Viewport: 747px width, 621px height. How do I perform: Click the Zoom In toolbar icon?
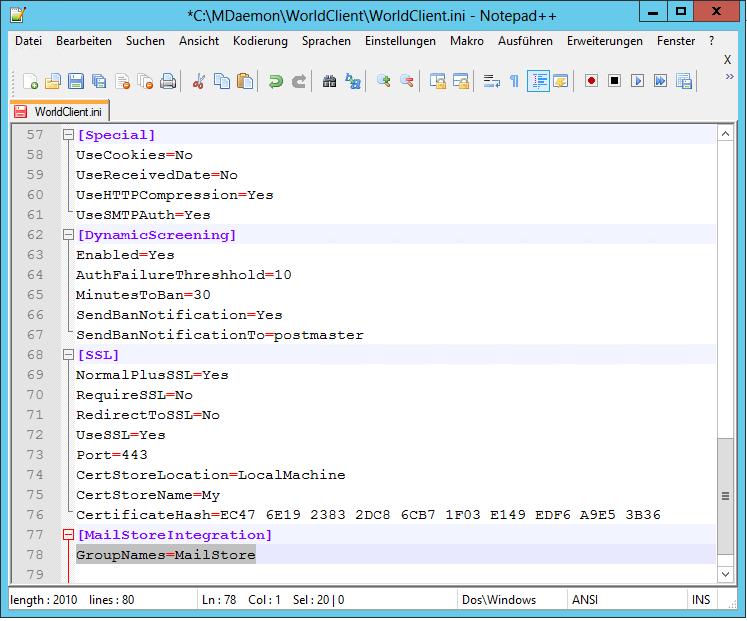384,81
